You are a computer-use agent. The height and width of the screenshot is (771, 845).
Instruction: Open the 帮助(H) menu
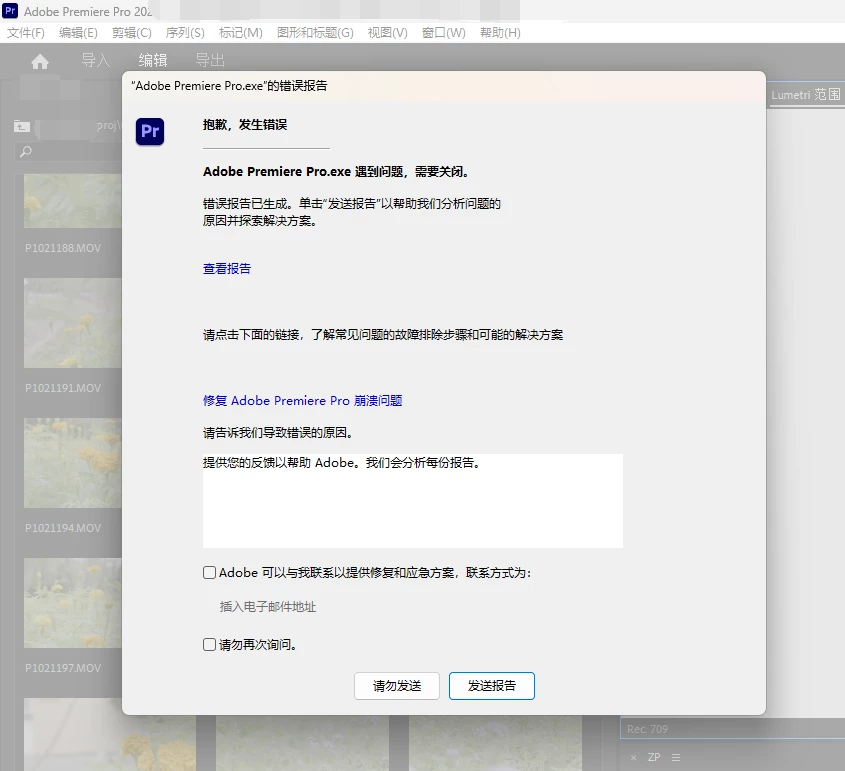[500, 33]
